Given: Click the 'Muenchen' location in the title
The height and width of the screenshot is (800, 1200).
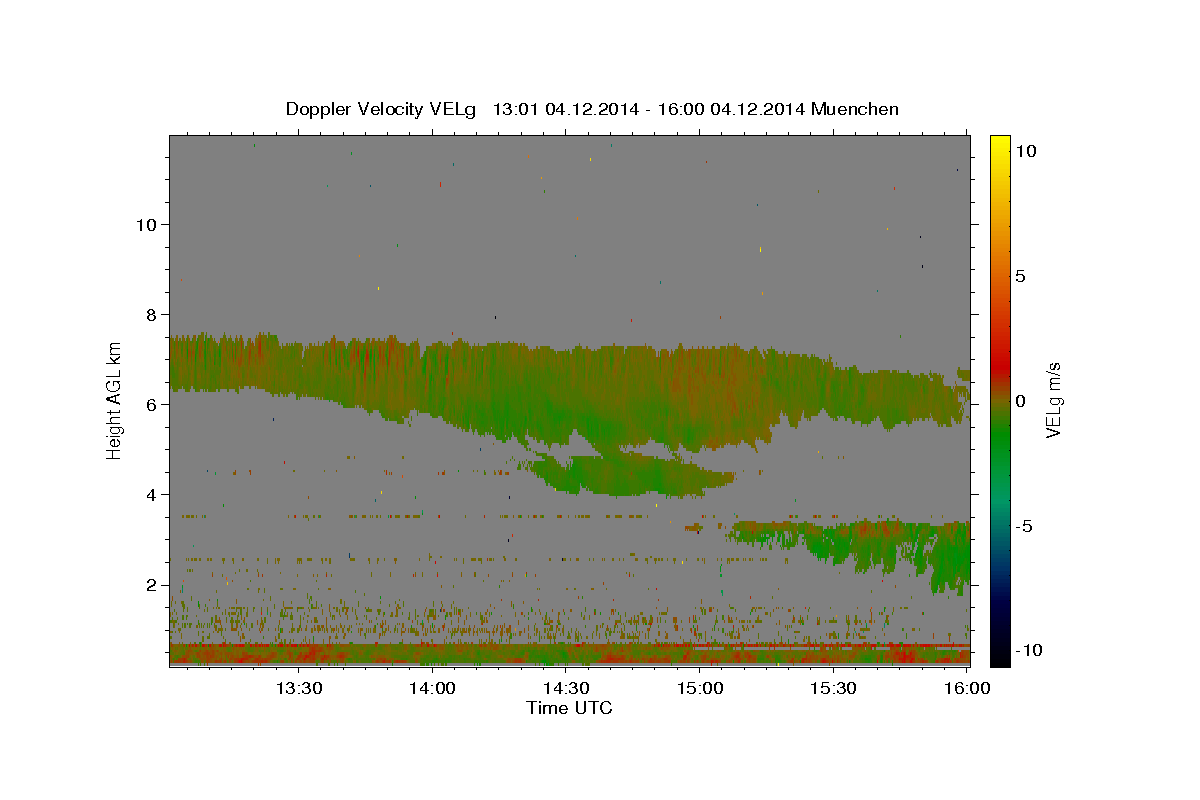Looking at the screenshot, I should click(x=855, y=109).
